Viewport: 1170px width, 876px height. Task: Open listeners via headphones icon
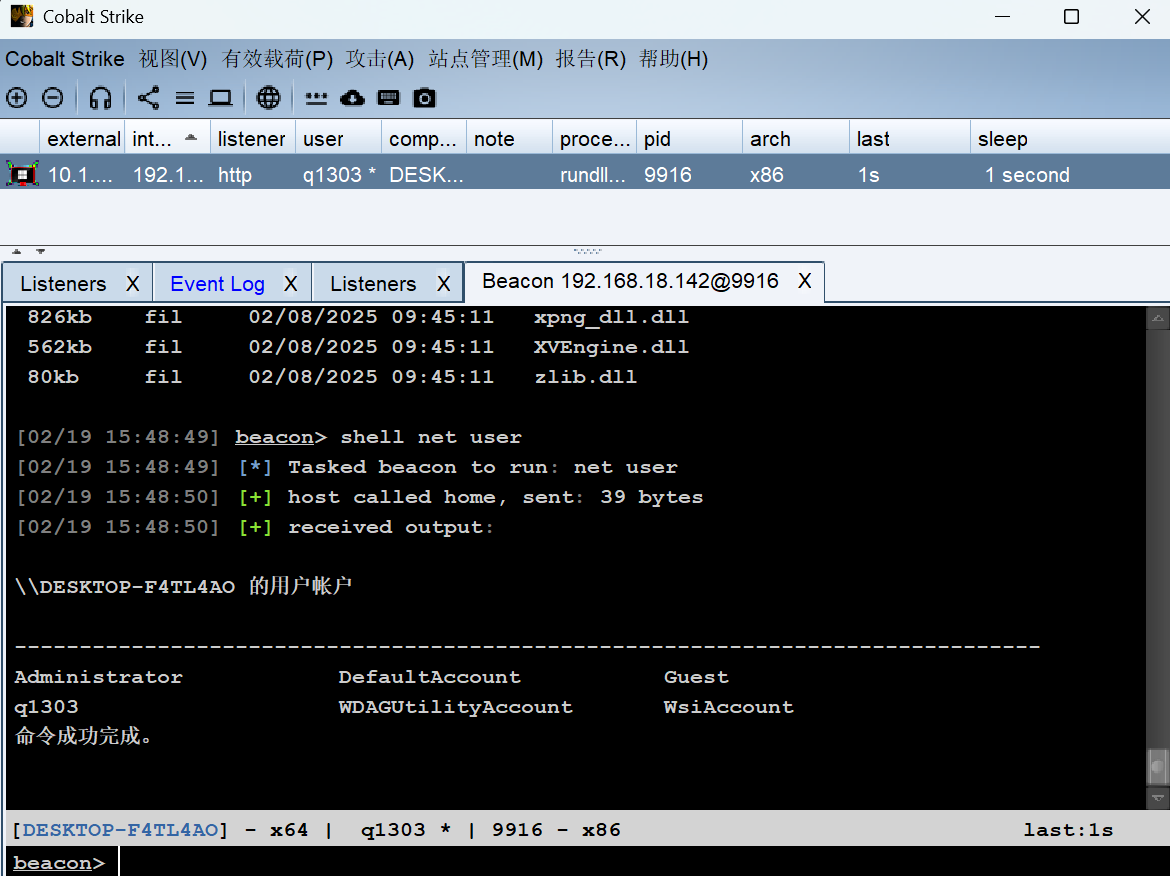(101, 98)
